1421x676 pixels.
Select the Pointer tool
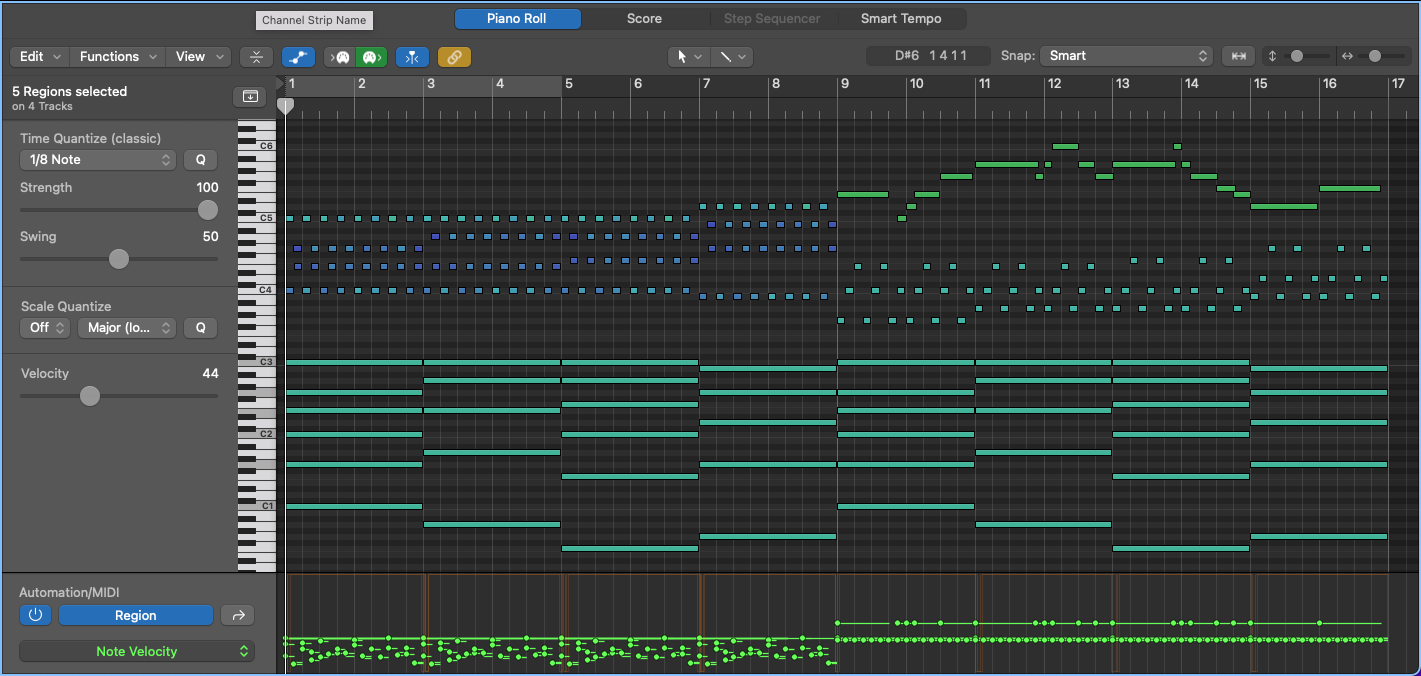[683, 57]
